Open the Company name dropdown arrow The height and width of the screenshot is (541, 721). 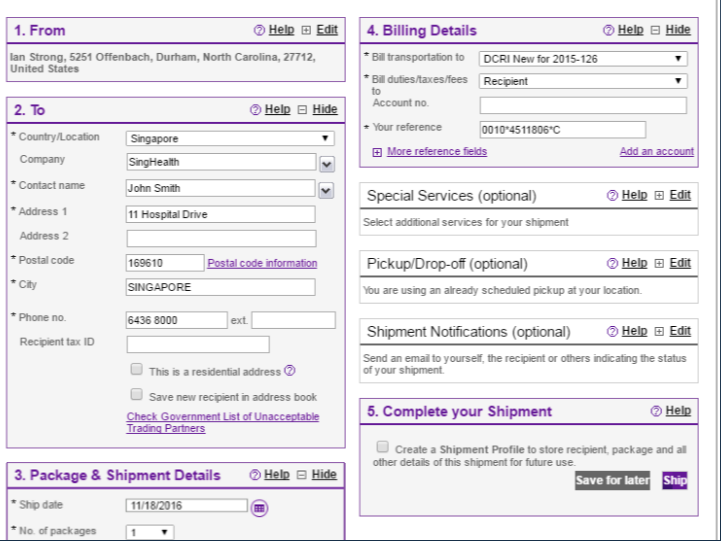(327, 164)
